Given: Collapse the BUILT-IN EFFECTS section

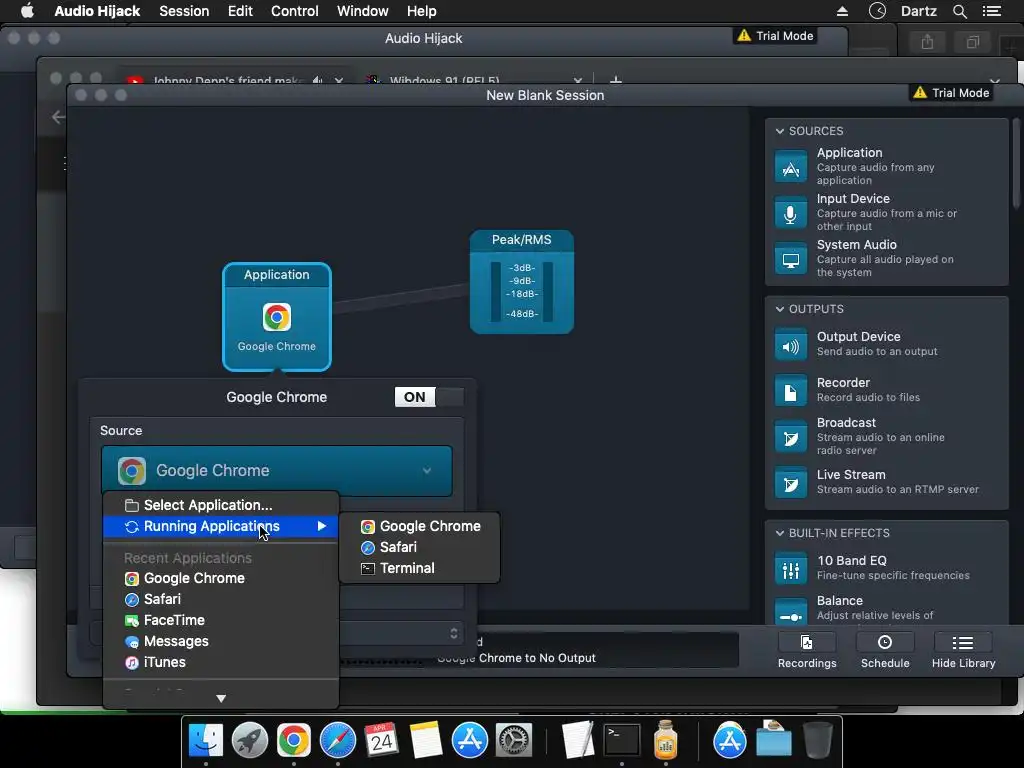Looking at the screenshot, I should pos(780,533).
